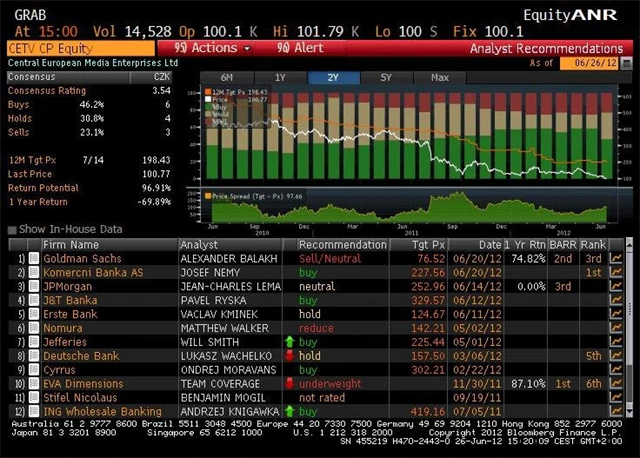This screenshot has width=640, height=458.
Task: Click the red down arrow in EVA Dimensions row
Action: pos(289,383)
